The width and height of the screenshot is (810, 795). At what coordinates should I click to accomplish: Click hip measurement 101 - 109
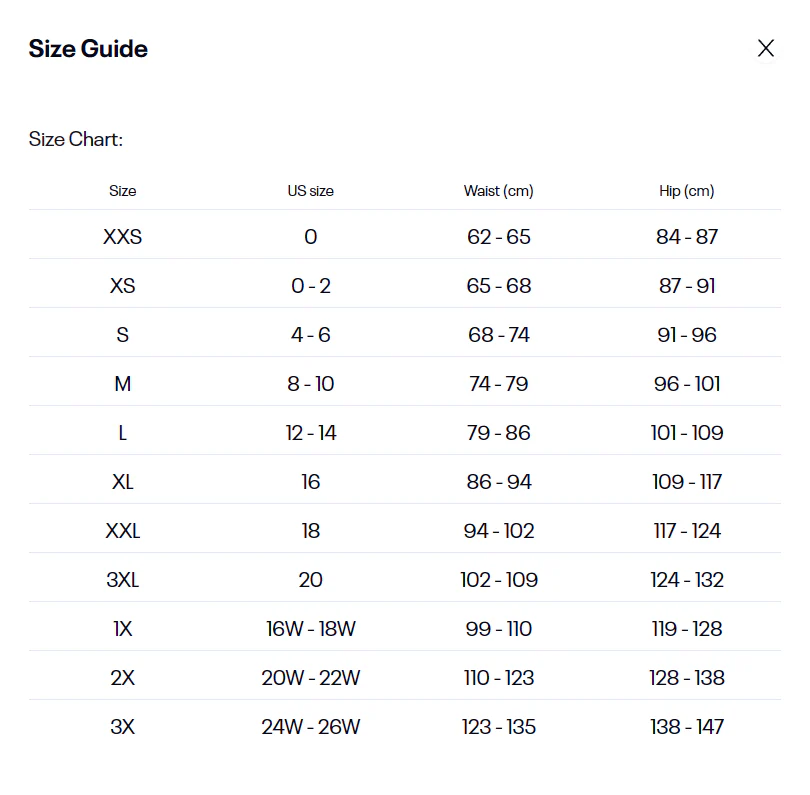click(687, 433)
